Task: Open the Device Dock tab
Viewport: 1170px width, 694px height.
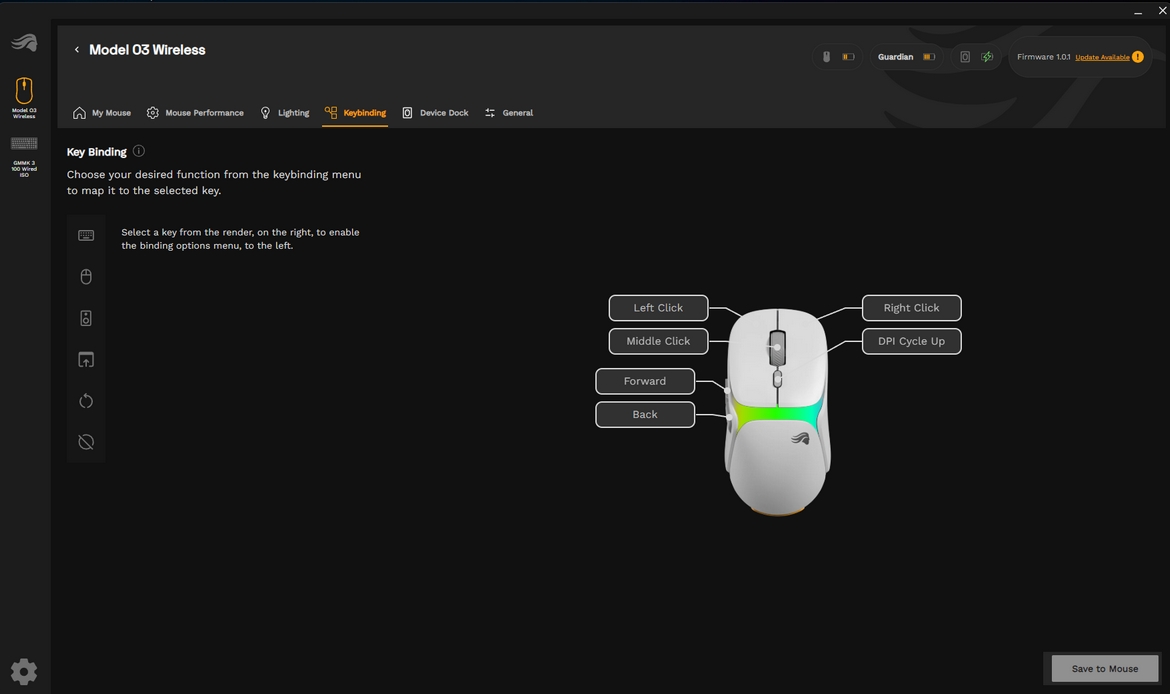Action: pos(435,113)
